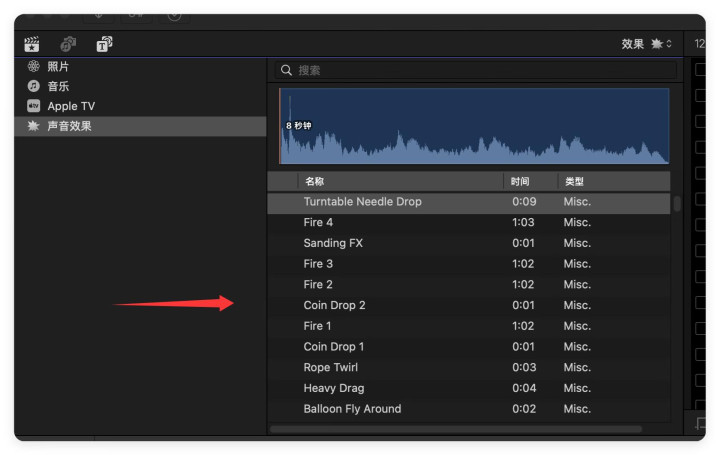This screenshot has width=719, height=455.
Task: Select 音乐 in the sidebar
Action: coord(140,86)
